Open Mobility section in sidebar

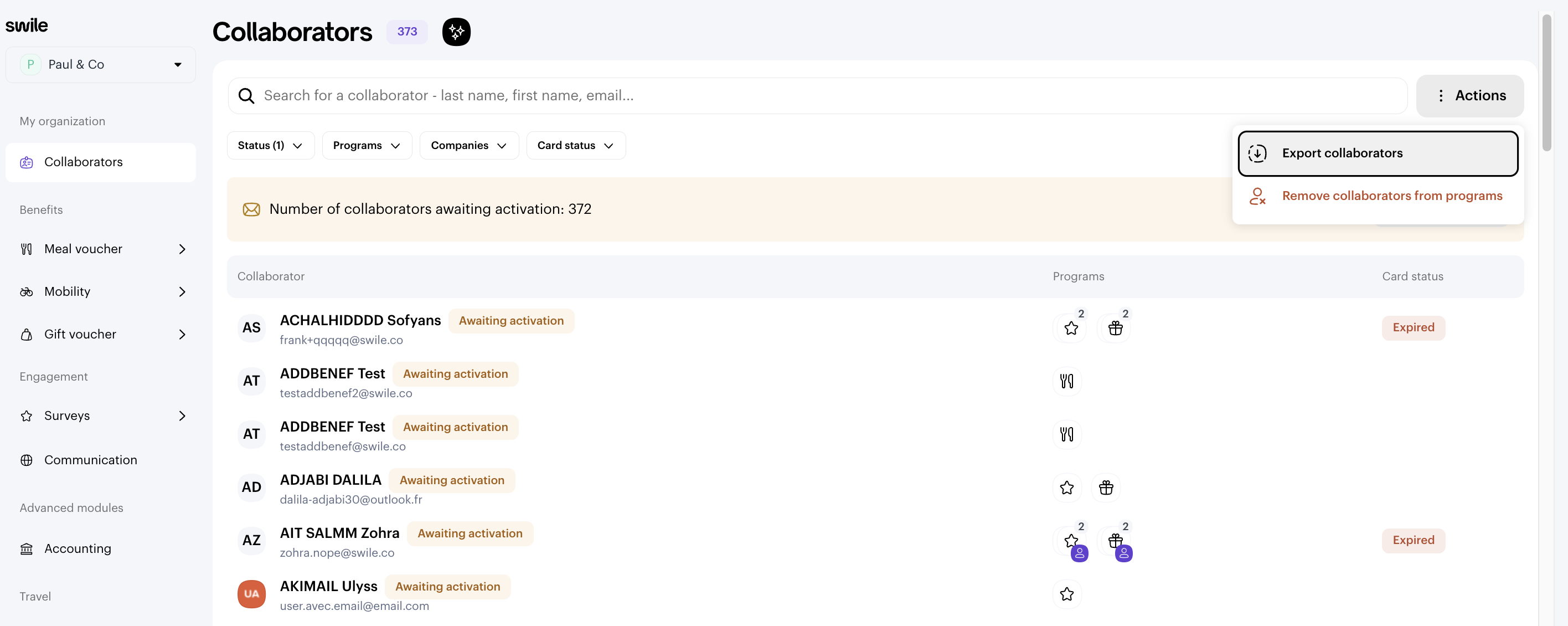click(x=100, y=292)
